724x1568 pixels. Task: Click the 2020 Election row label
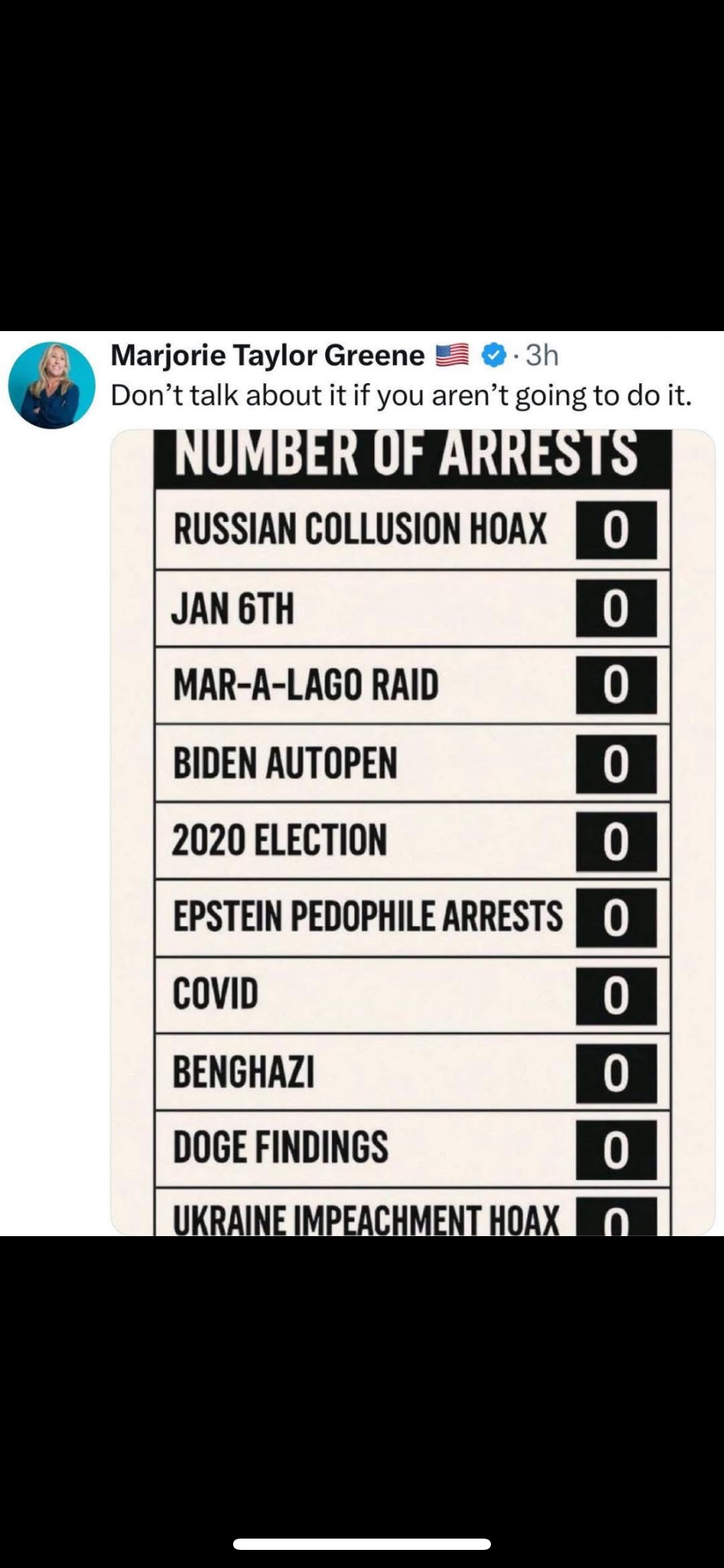(279, 840)
